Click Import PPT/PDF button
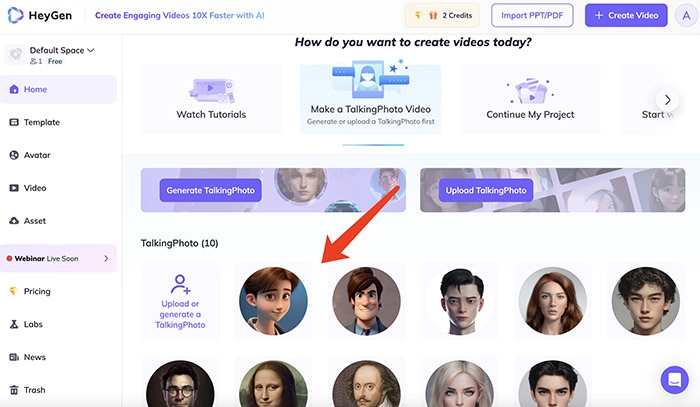This screenshot has height=407, width=700. click(x=533, y=16)
